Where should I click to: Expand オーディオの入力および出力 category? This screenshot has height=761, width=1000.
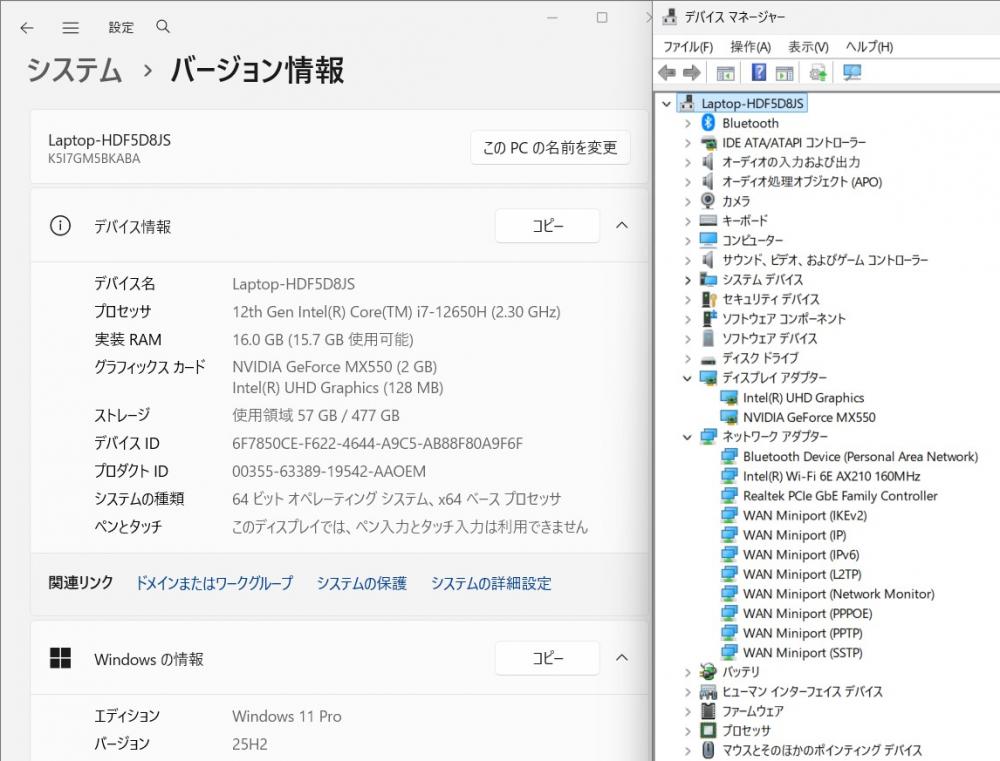pyautogui.click(x=688, y=163)
